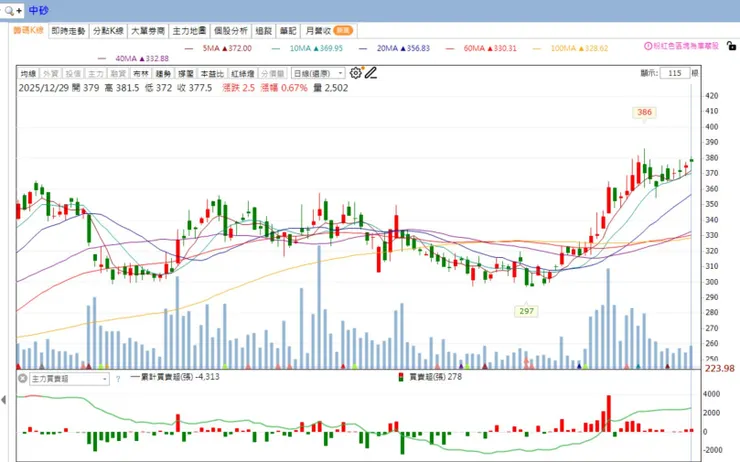
Task: Click the 5MA legend entry
Action: pyautogui.click(x=219, y=48)
